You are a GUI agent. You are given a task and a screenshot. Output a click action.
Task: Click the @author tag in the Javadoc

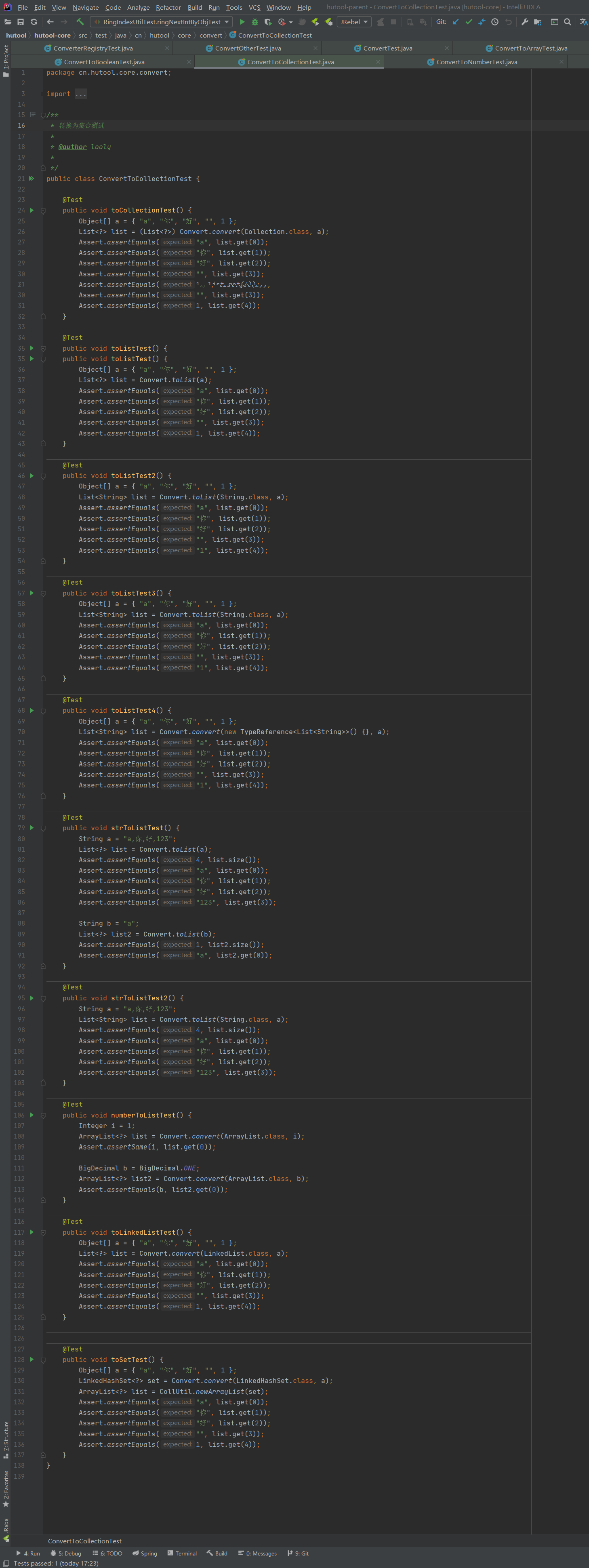pyautogui.click(x=72, y=147)
